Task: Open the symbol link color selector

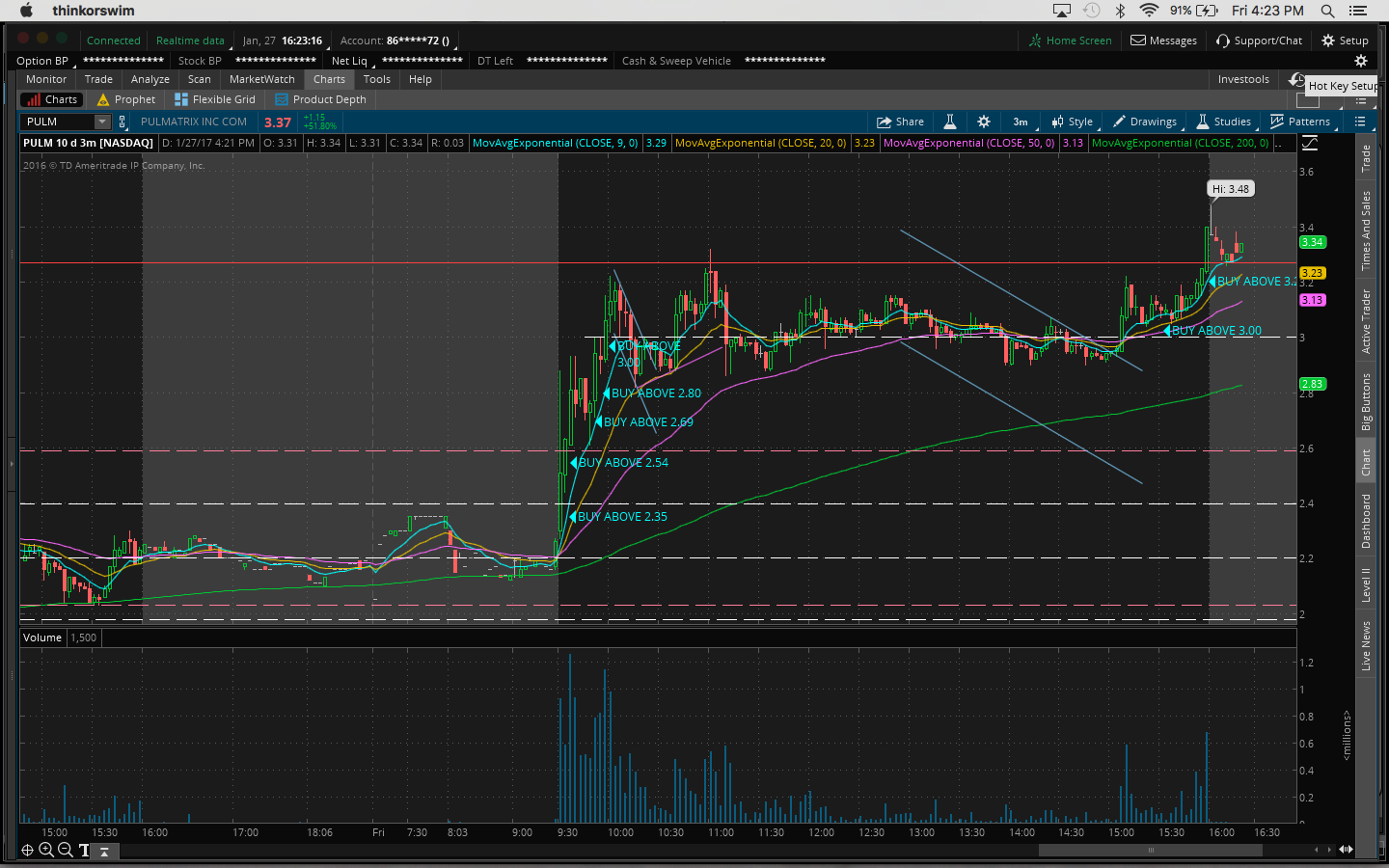Action: tap(123, 122)
